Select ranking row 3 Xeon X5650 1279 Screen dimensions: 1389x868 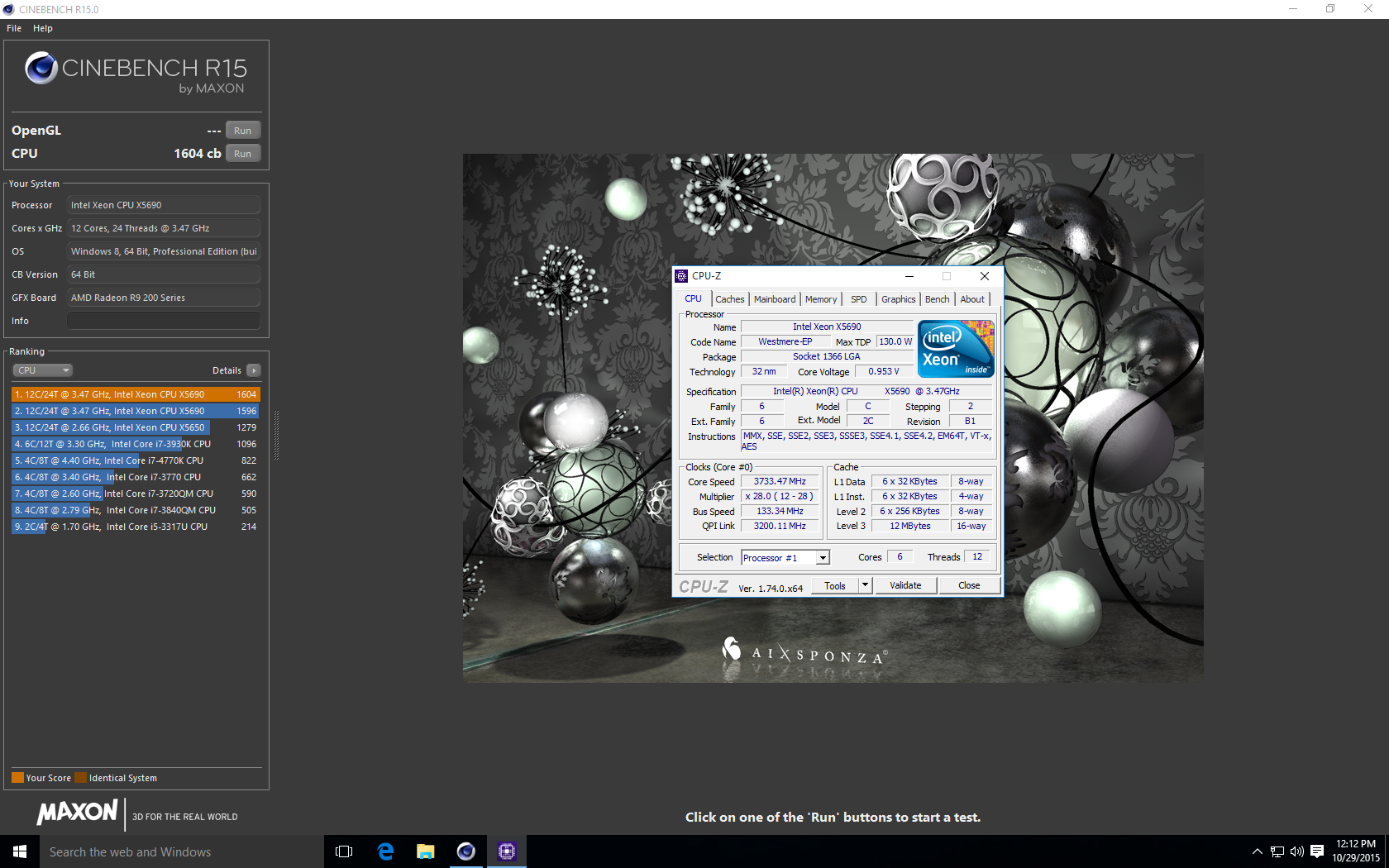pyautogui.click(x=136, y=427)
